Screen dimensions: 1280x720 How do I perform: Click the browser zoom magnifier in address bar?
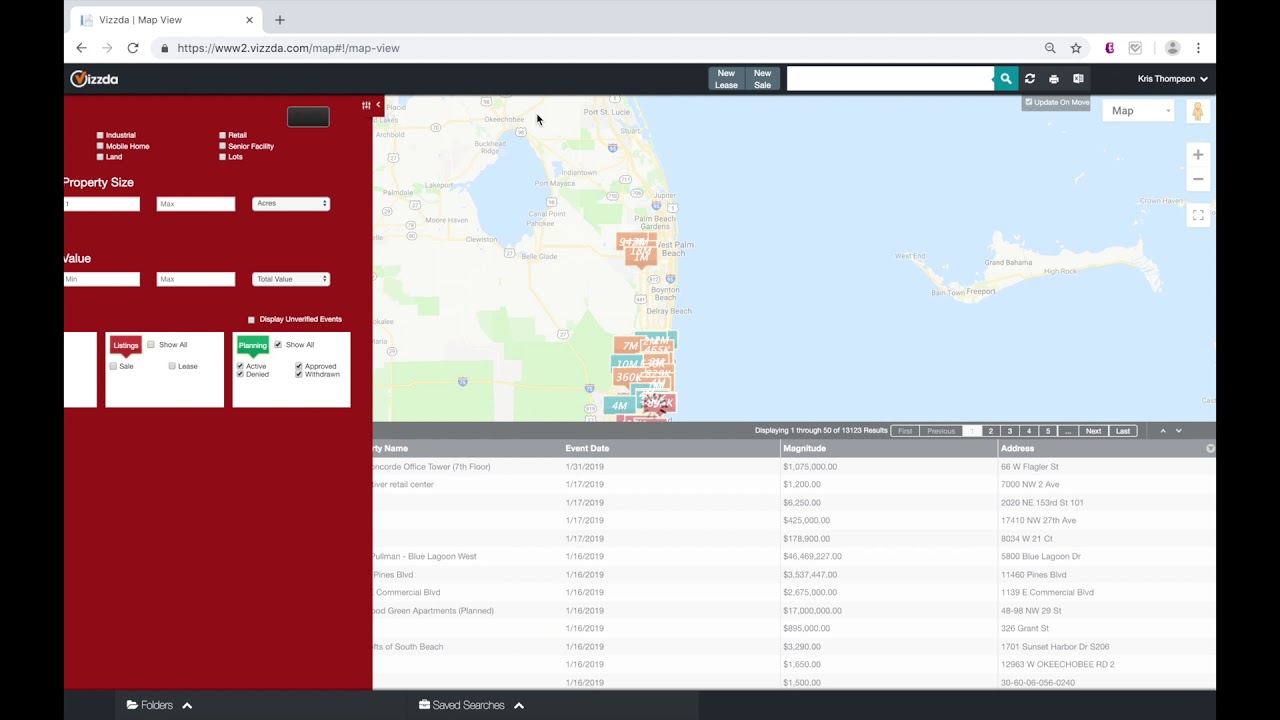[x=1050, y=48]
